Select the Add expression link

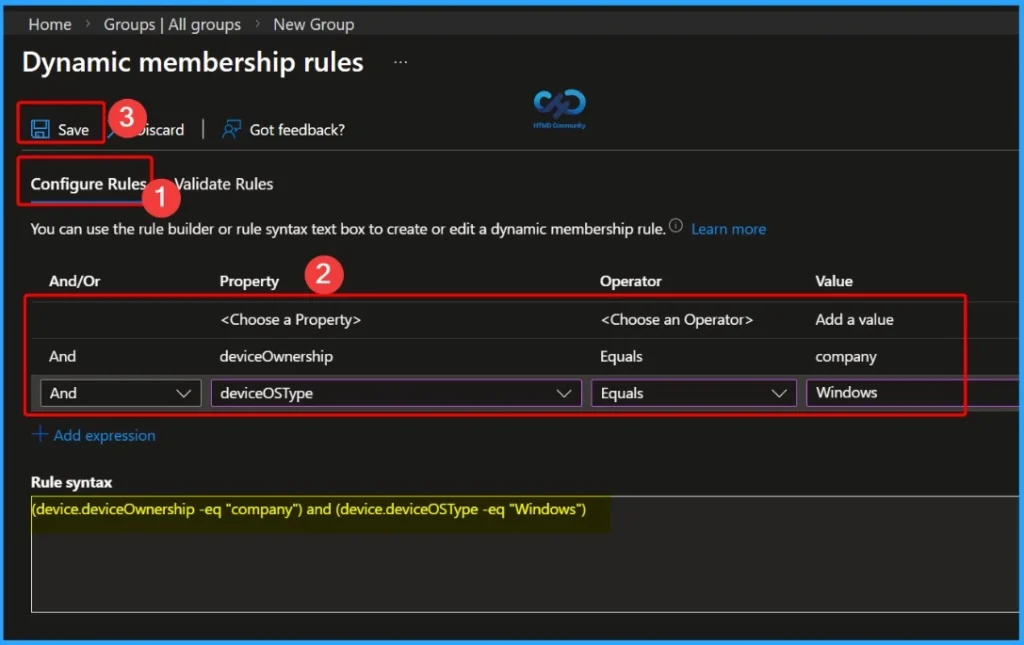[x=100, y=435]
